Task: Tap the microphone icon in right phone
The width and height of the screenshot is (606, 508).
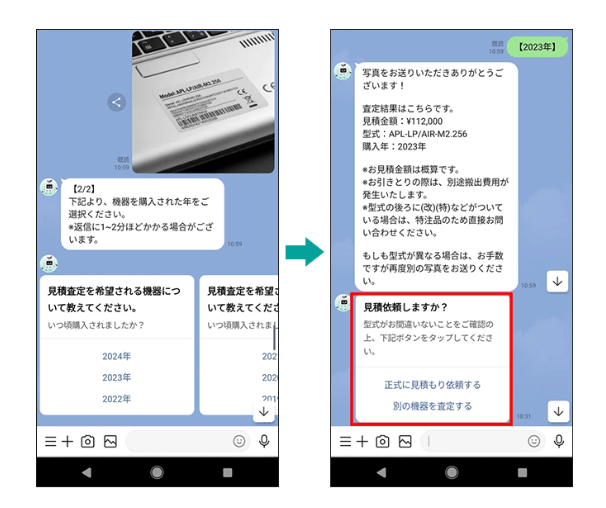Action: pyautogui.click(x=559, y=441)
